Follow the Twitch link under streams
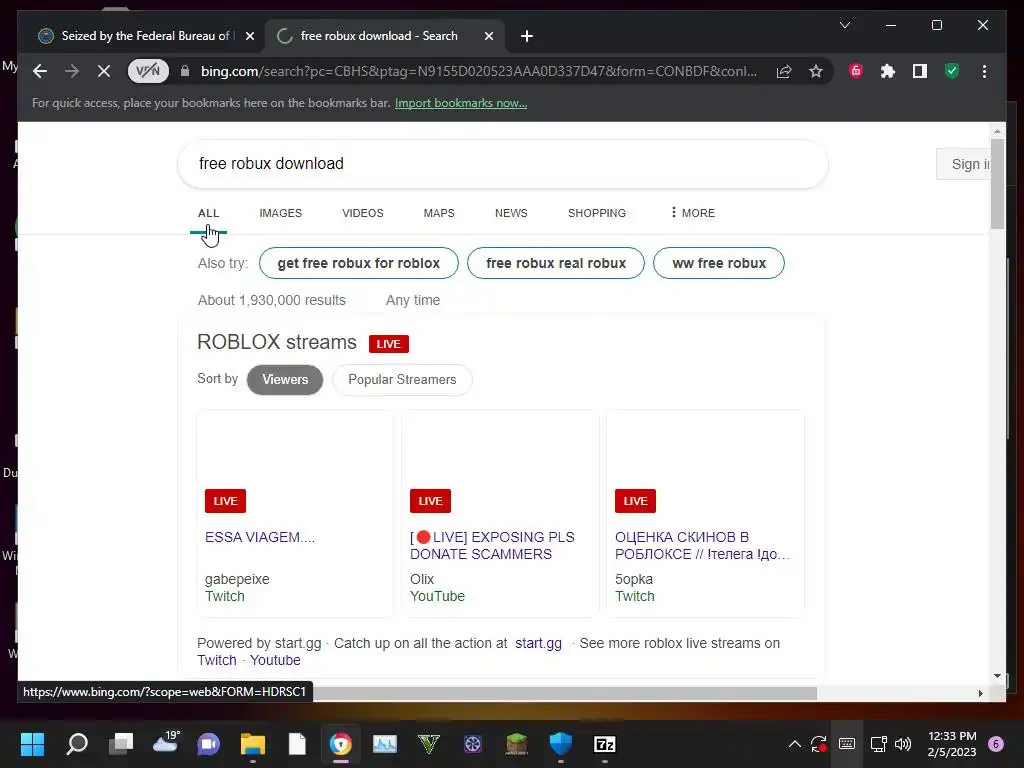 (217, 660)
